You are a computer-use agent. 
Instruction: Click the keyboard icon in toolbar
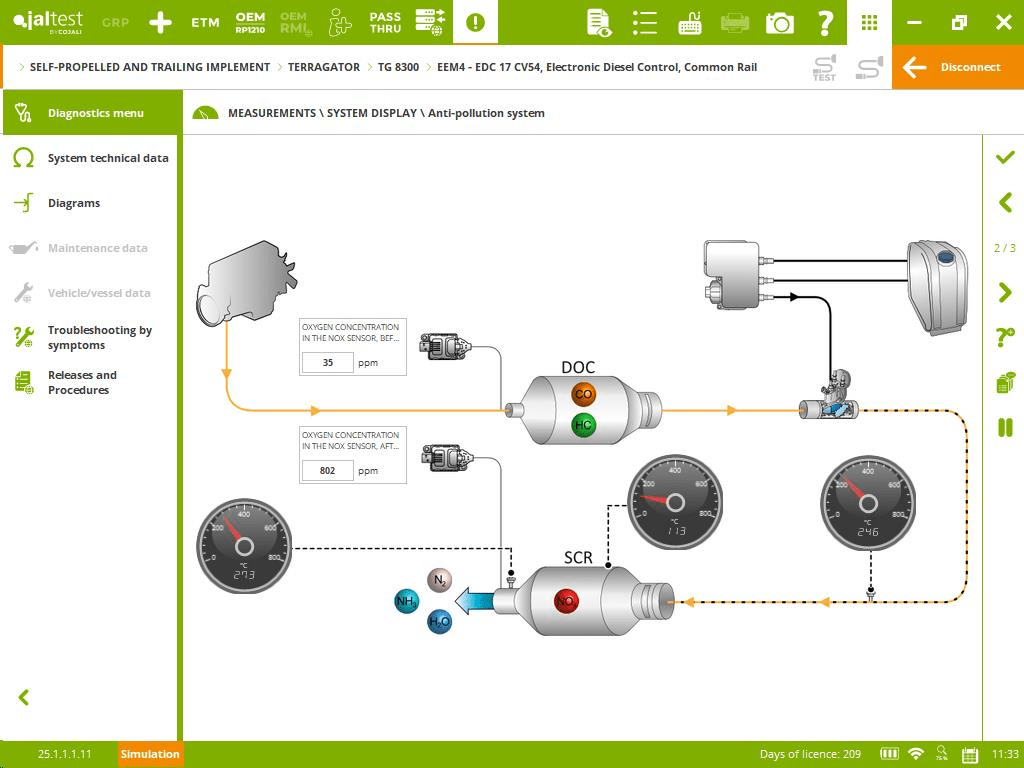689,22
